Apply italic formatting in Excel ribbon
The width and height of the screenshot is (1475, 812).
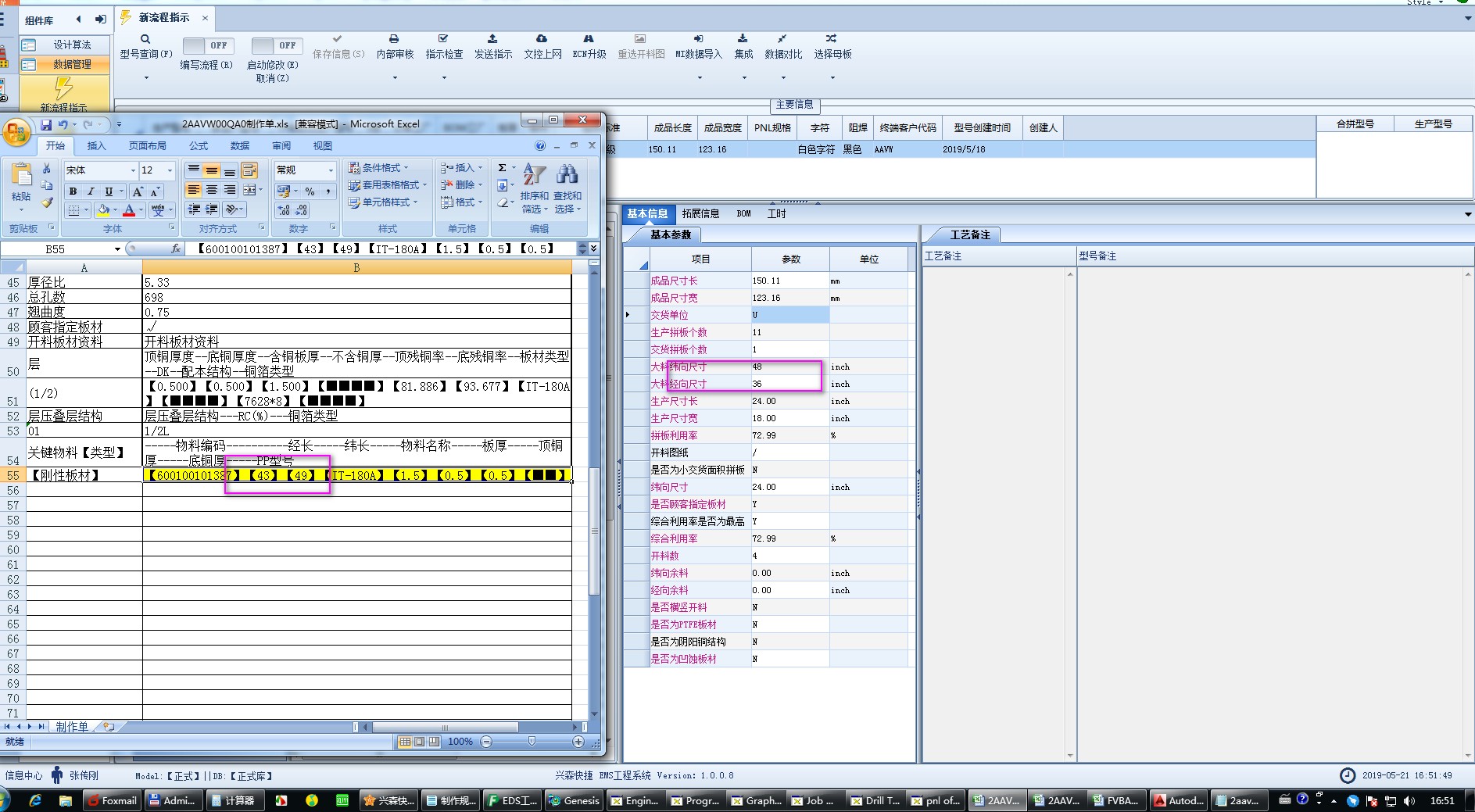click(91, 191)
